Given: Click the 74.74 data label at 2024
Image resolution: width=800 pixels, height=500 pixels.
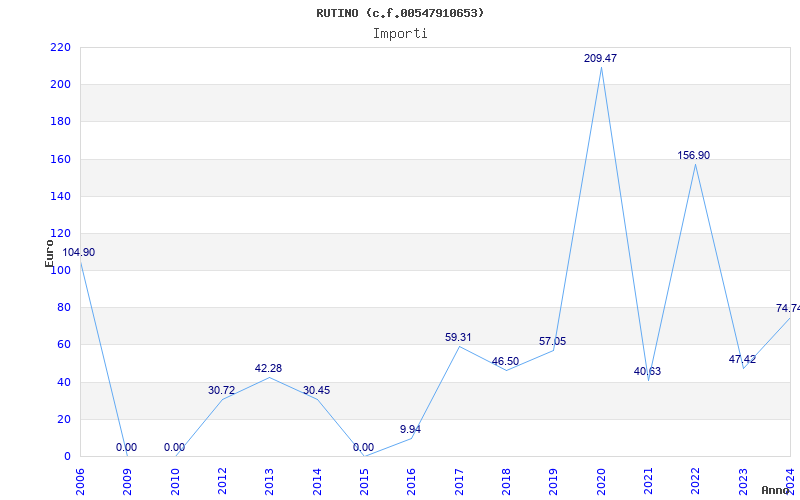Looking at the screenshot, I should click(x=788, y=308).
